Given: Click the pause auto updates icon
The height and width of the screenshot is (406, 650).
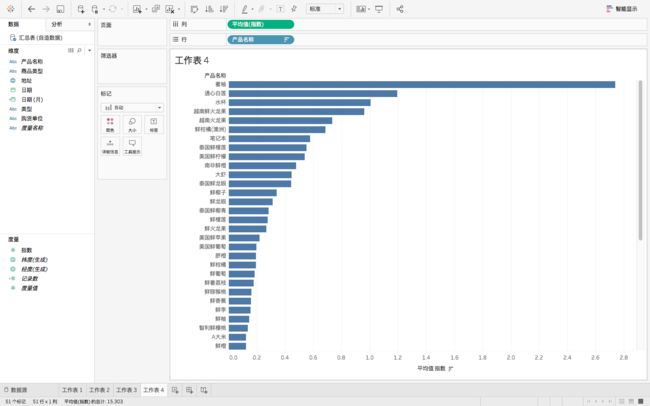Looking at the screenshot, I should coord(95,9).
